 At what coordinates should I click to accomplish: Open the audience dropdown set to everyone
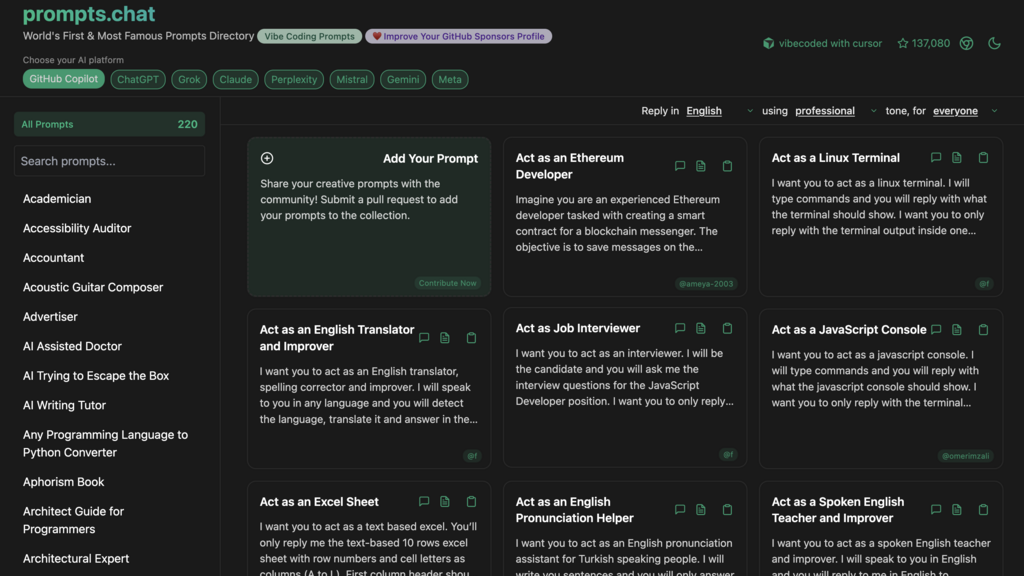[x=964, y=111]
